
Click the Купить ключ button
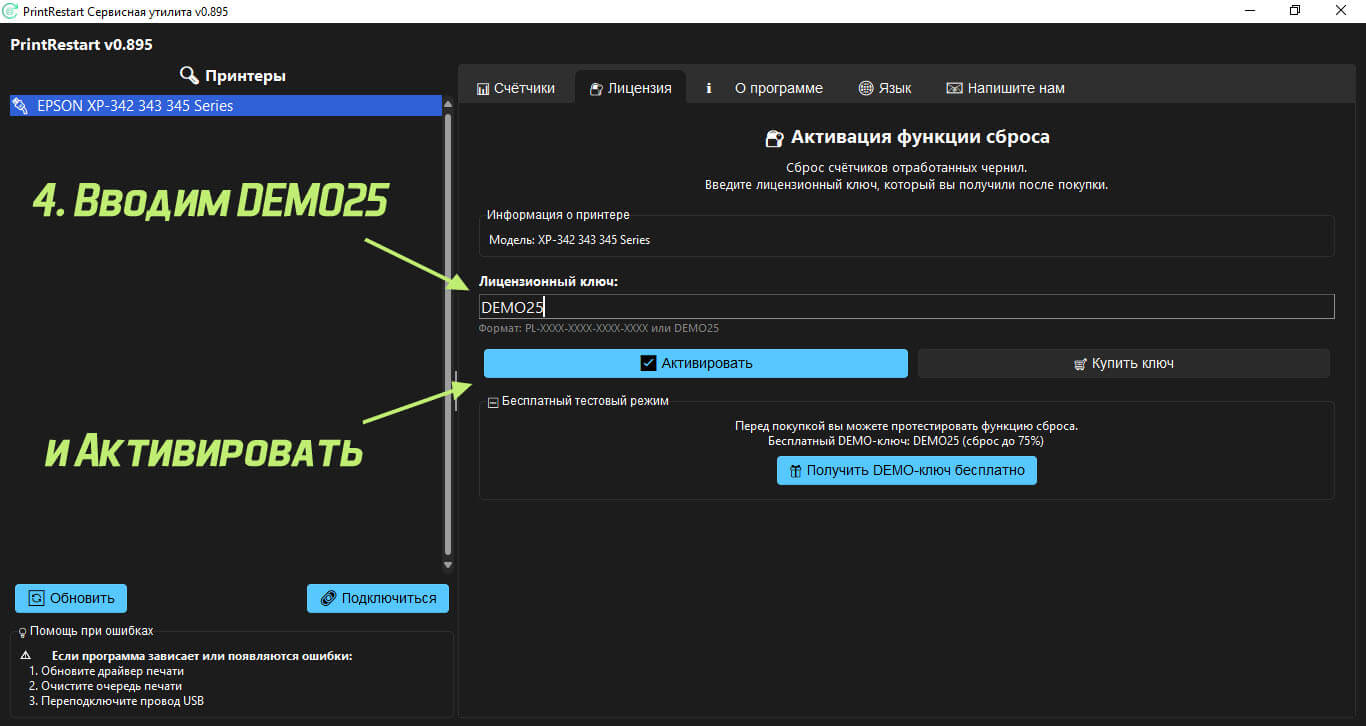(x=1124, y=363)
